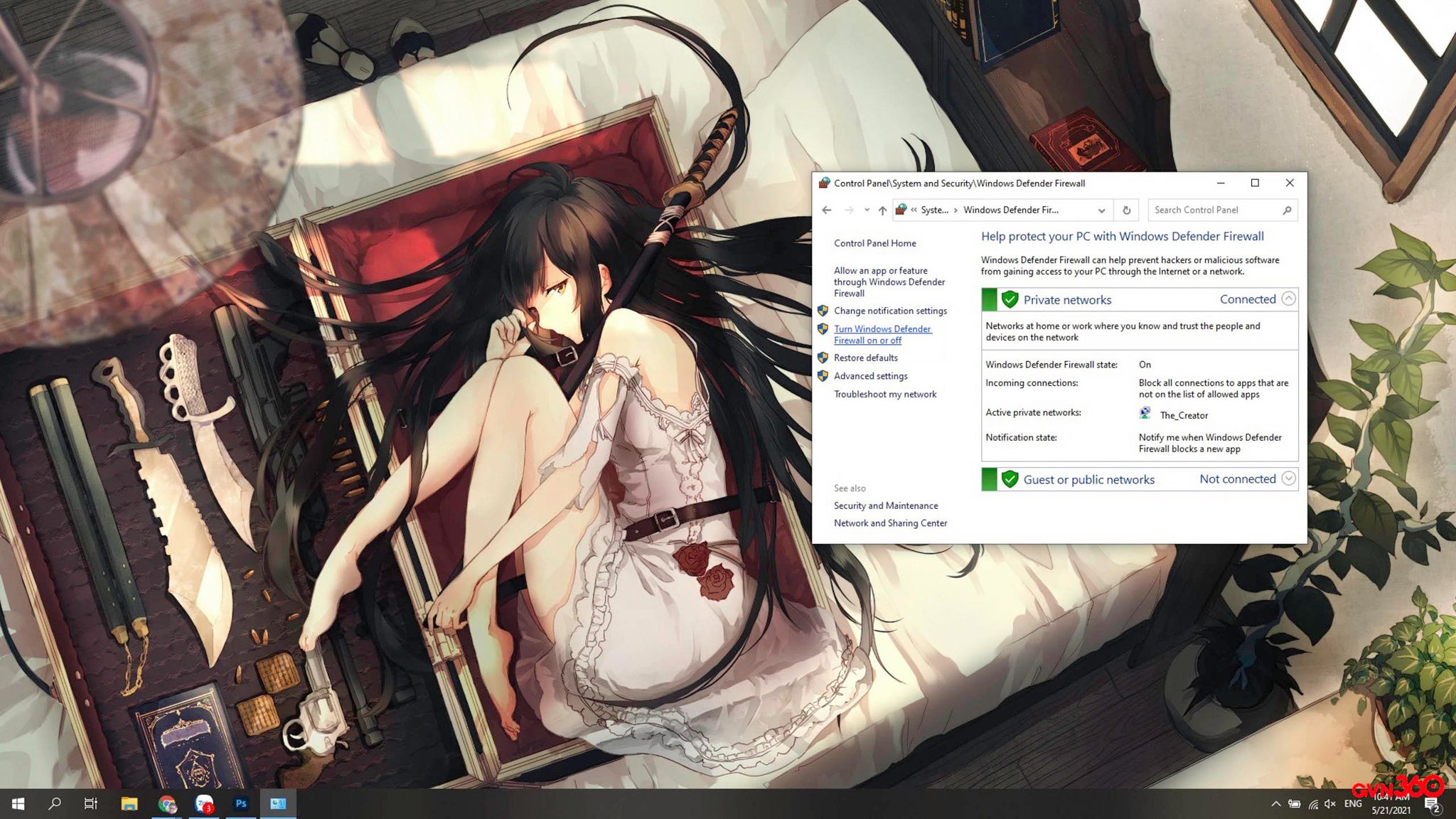
Task: Click the 'Windows Defender Fir...' breadcrumb segment
Action: 1010,210
